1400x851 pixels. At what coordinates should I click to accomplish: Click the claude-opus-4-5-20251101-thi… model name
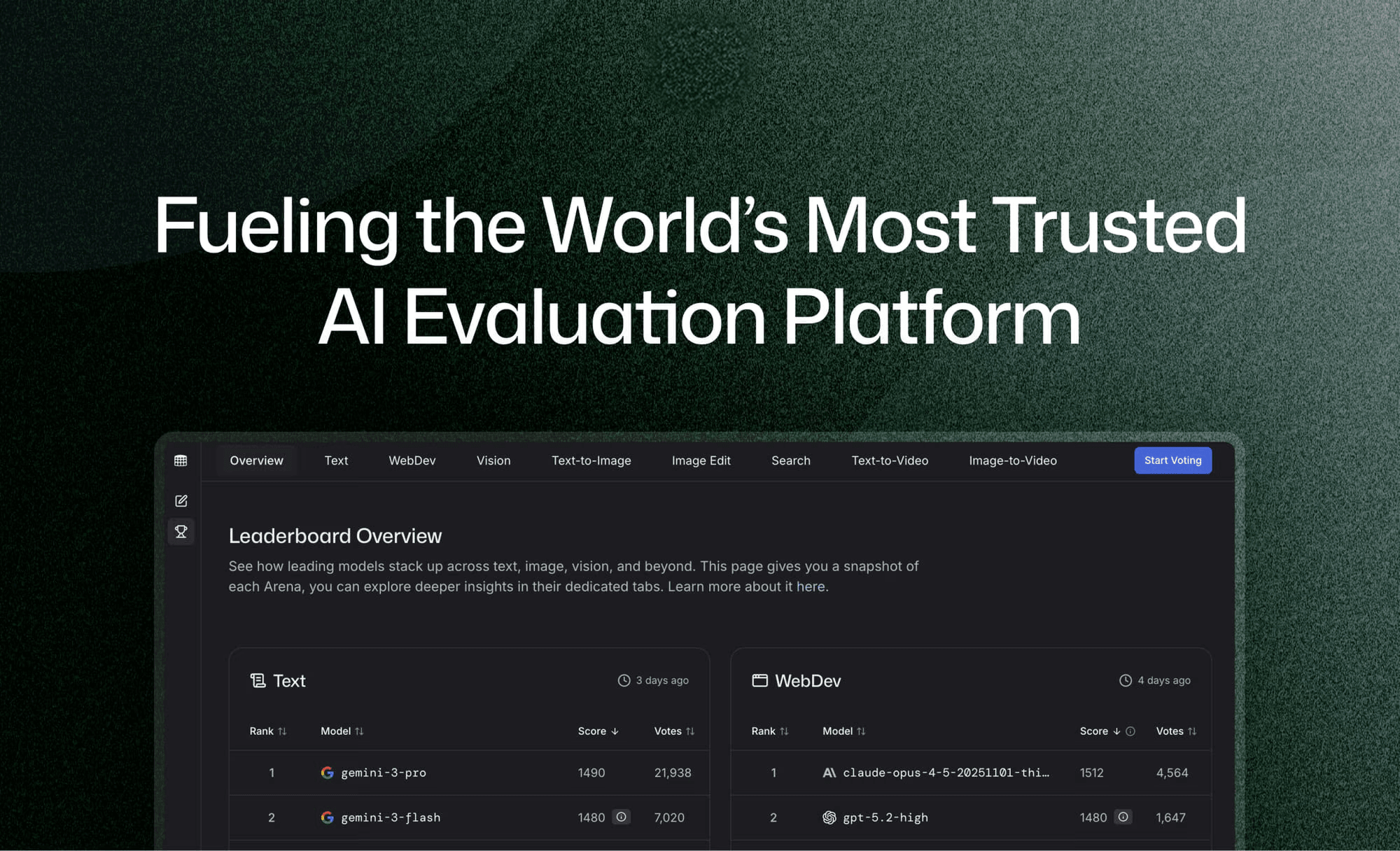click(x=946, y=773)
